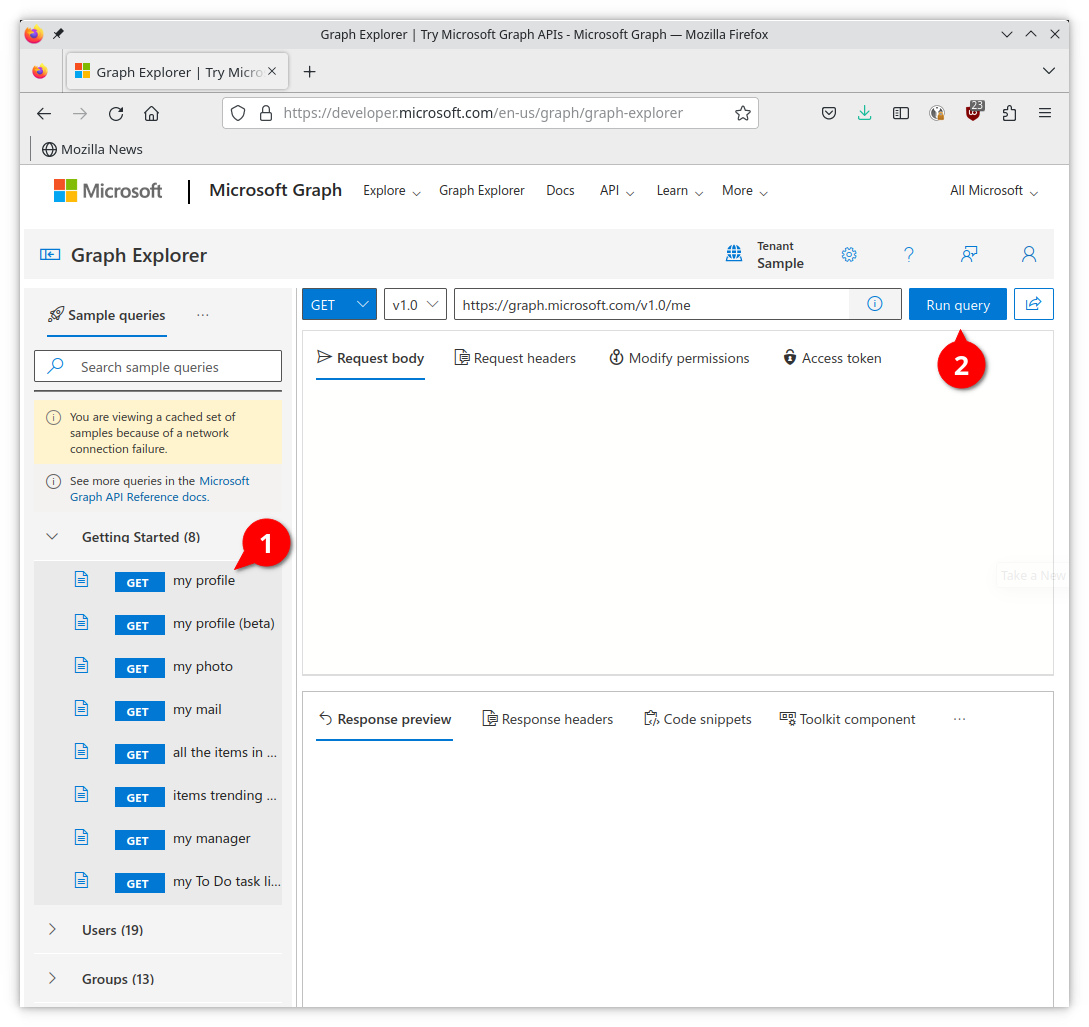Open the v1.0 API version dropdown

tap(415, 305)
